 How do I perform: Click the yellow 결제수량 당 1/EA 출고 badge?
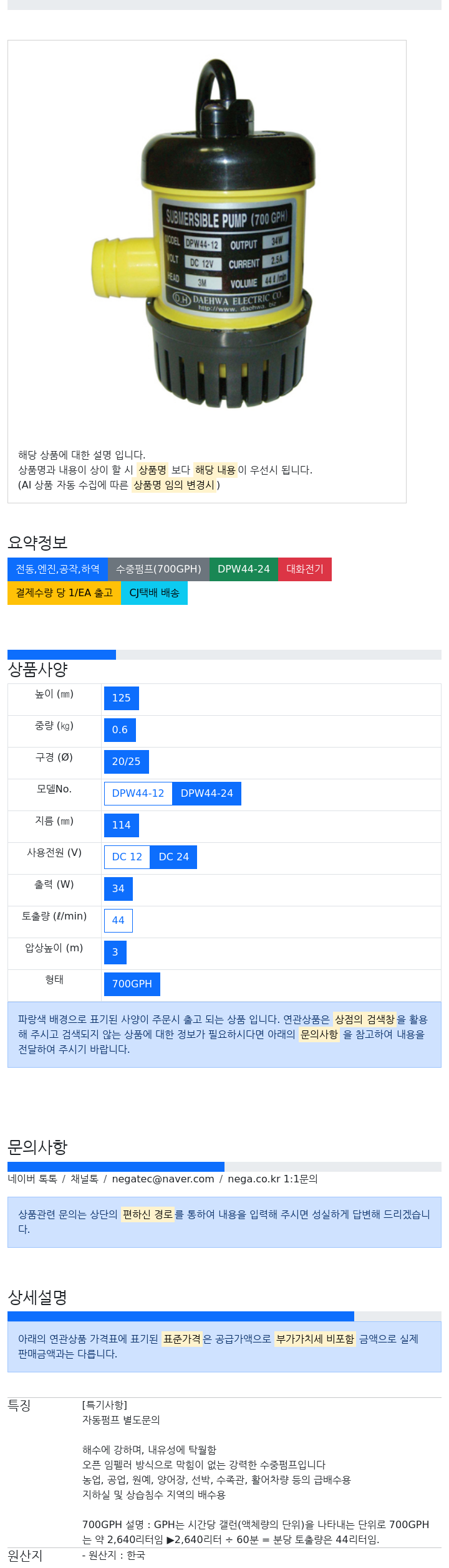click(x=64, y=593)
